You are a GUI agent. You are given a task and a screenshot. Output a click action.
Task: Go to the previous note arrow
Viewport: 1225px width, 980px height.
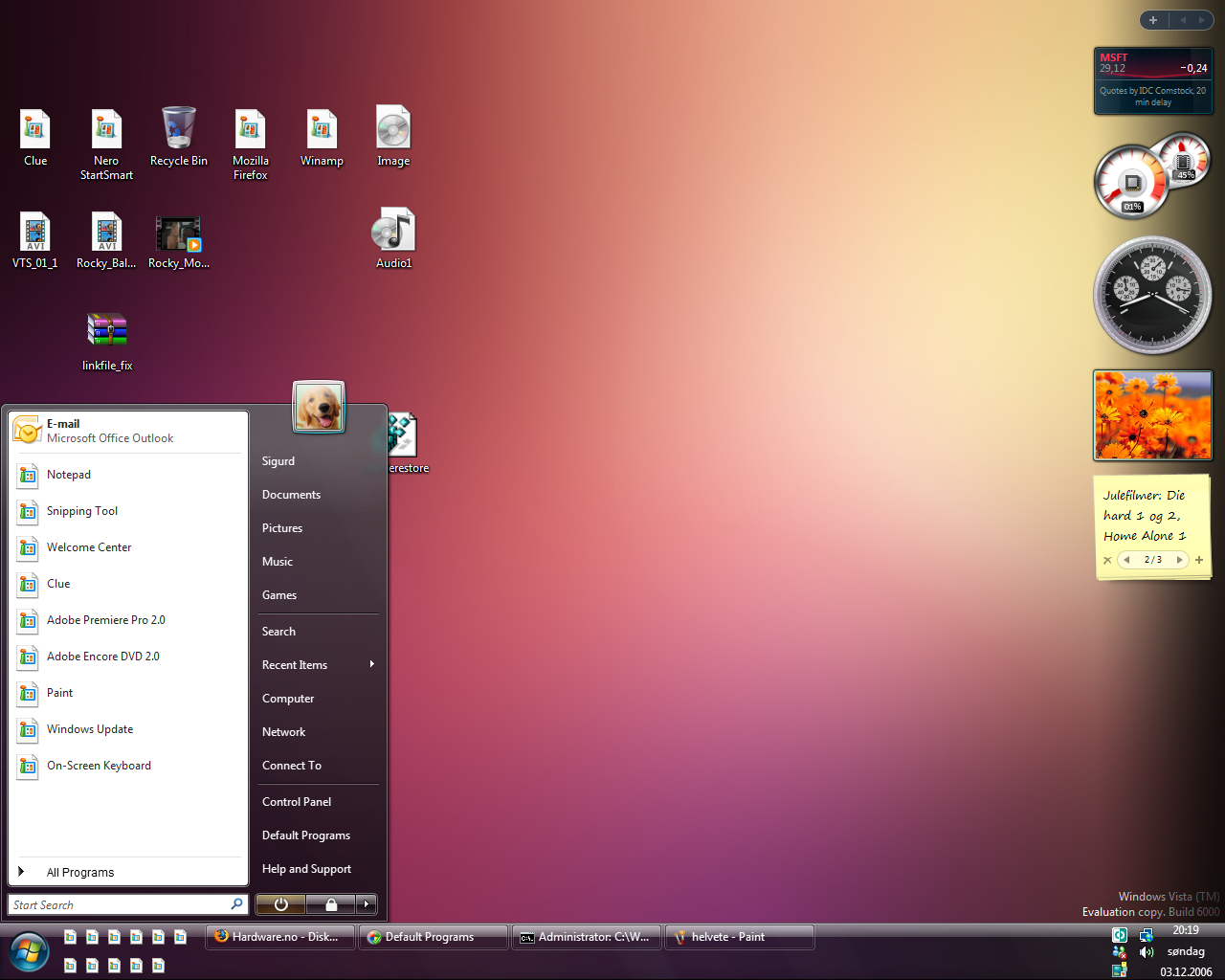[1127, 560]
